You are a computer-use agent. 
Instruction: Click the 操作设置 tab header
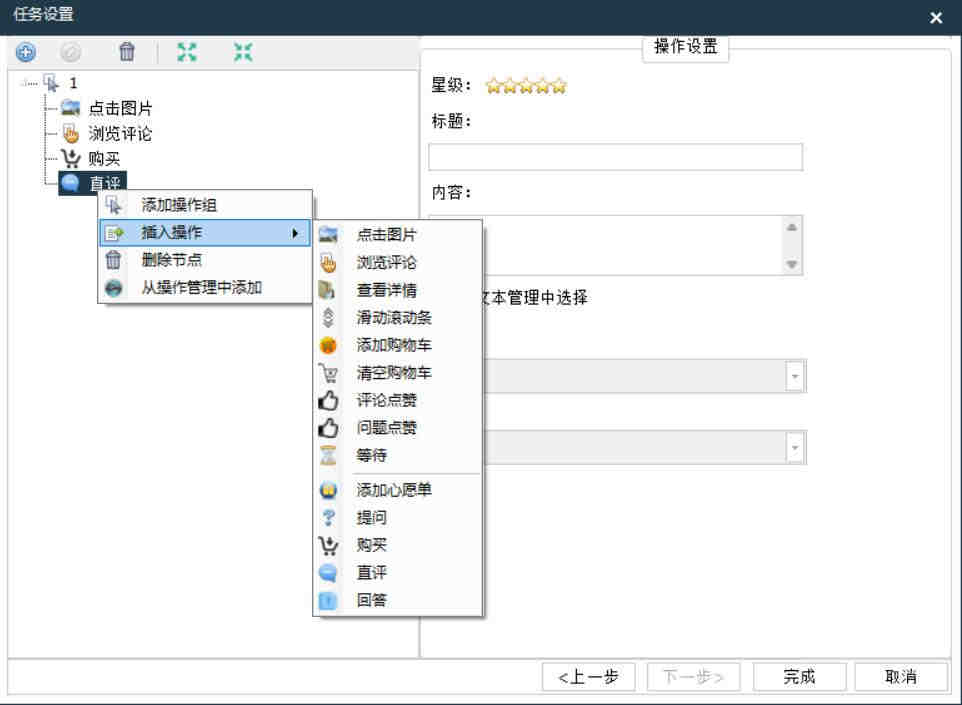pyautogui.click(x=685, y=47)
